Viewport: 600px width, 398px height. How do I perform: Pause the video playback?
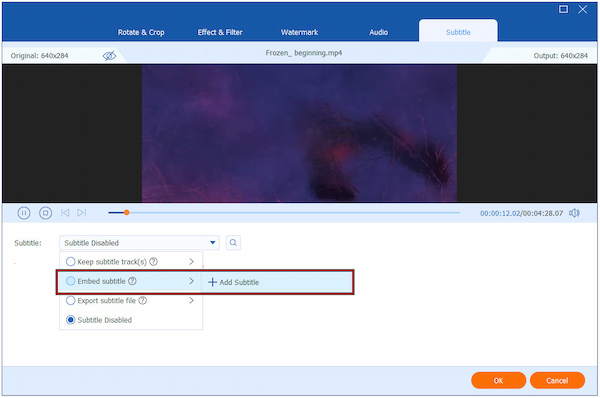click(x=24, y=213)
